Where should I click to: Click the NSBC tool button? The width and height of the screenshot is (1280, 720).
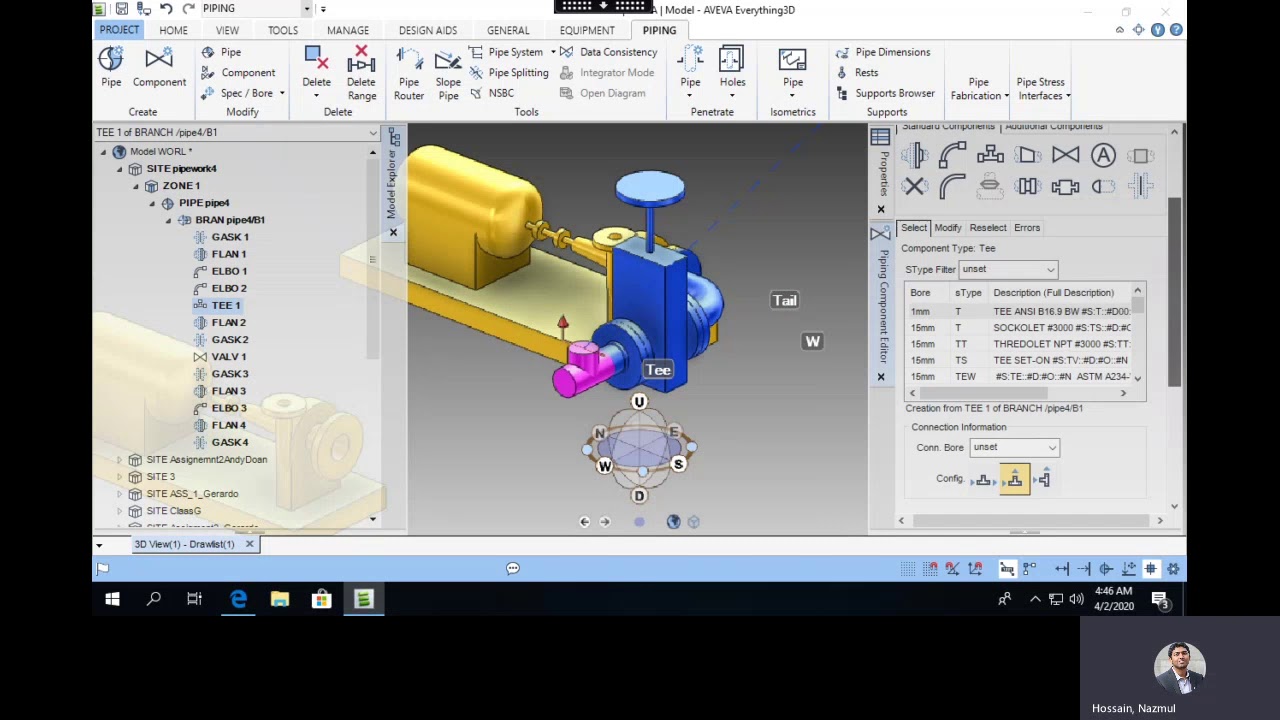click(x=491, y=94)
